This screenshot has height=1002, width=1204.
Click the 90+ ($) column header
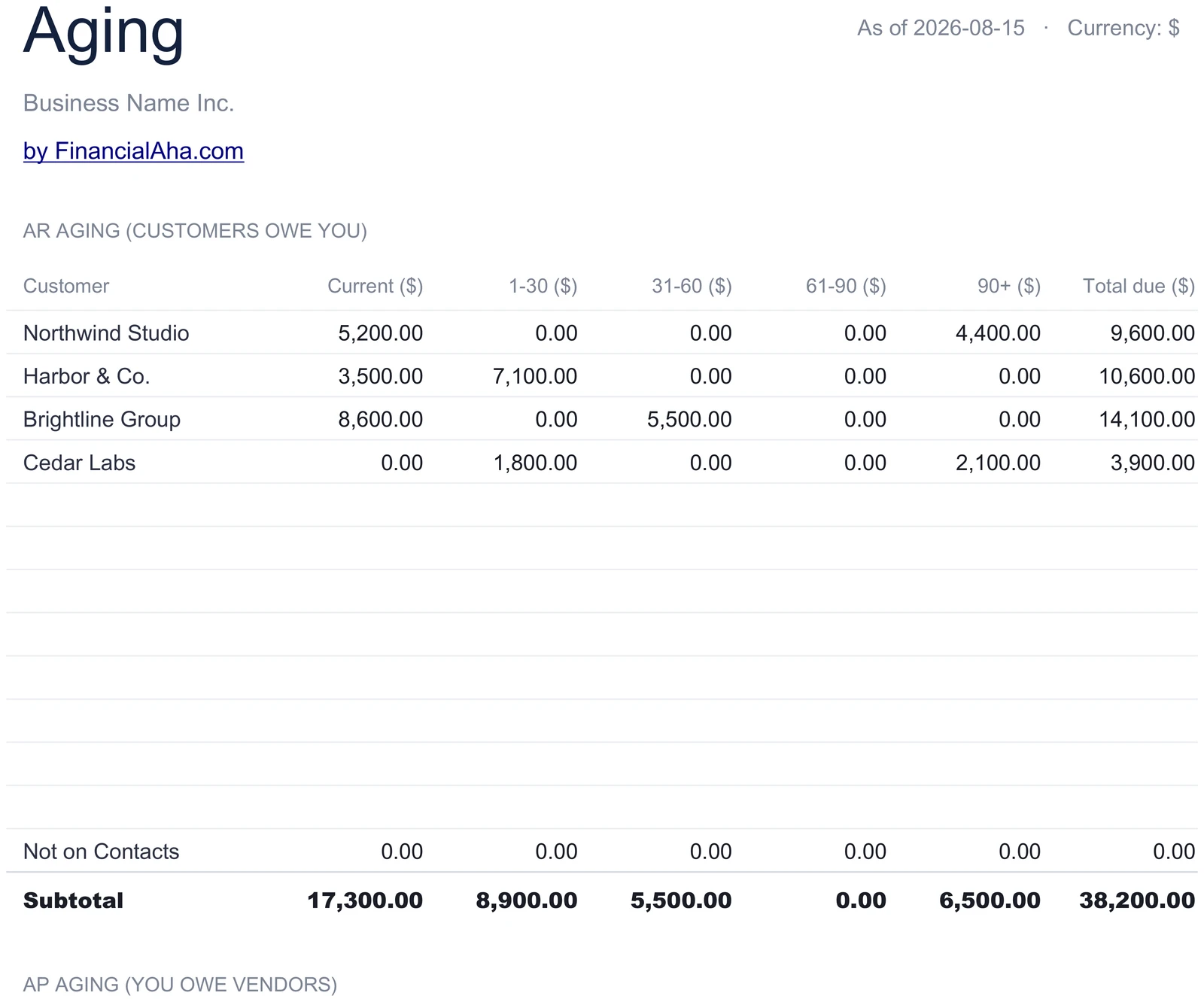click(1009, 286)
